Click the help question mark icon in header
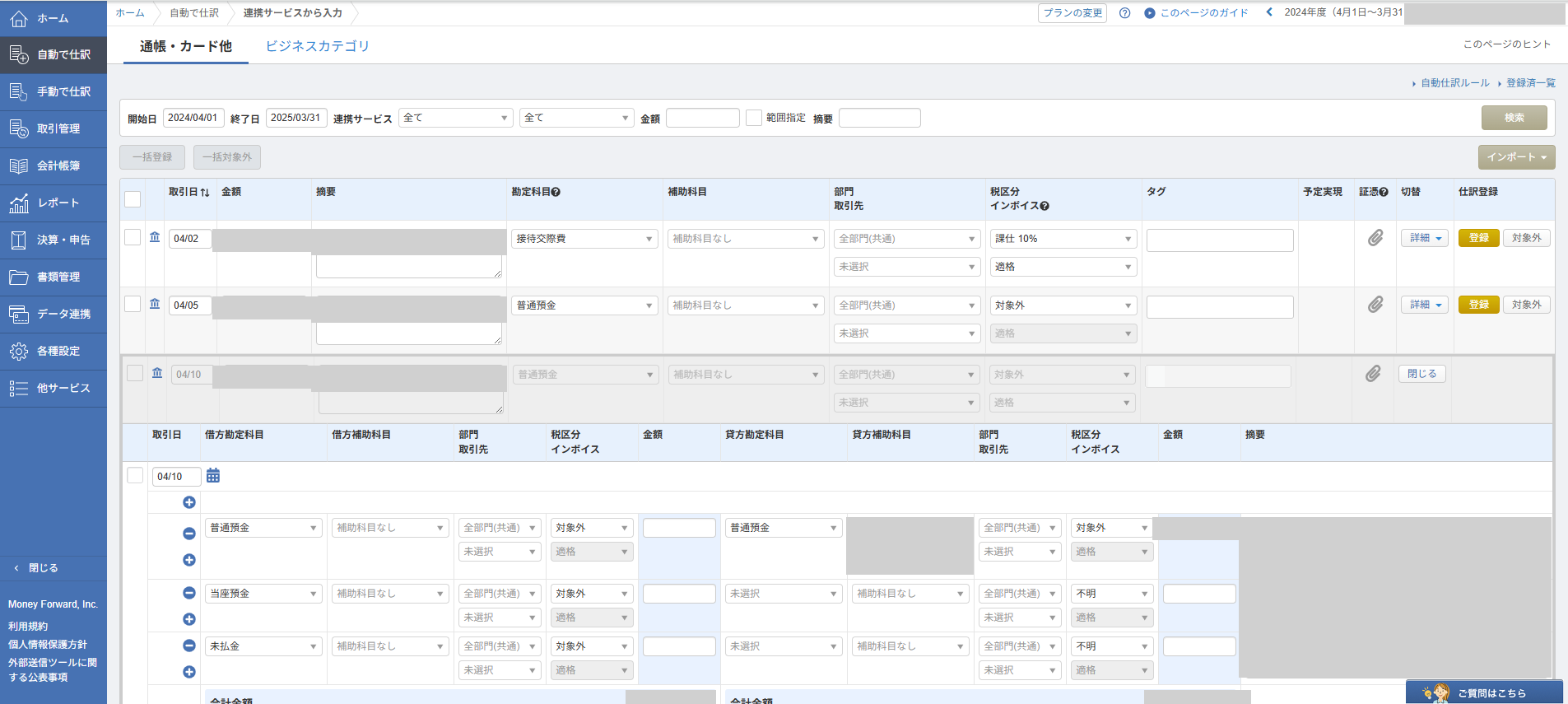This screenshot has height=704, width=1568. point(1124,13)
